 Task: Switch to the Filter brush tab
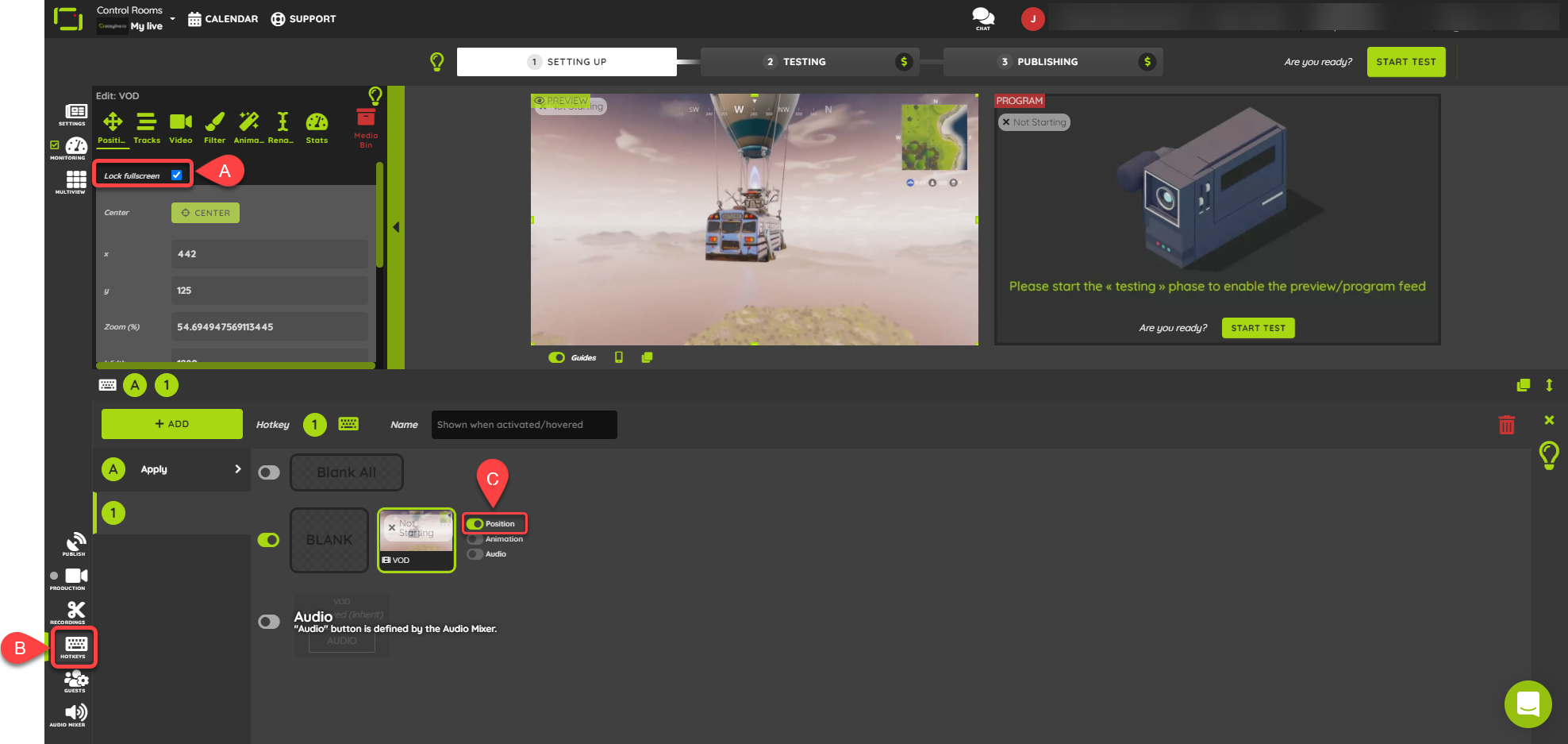coord(214,127)
